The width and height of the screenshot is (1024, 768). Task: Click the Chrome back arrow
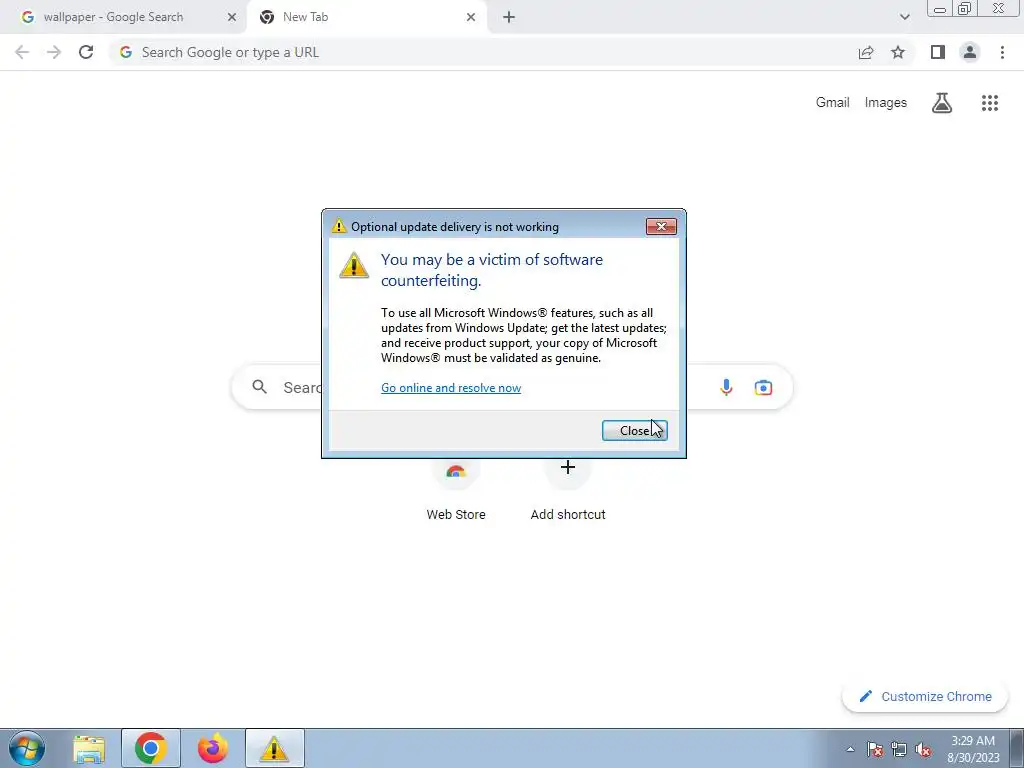tap(22, 52)
